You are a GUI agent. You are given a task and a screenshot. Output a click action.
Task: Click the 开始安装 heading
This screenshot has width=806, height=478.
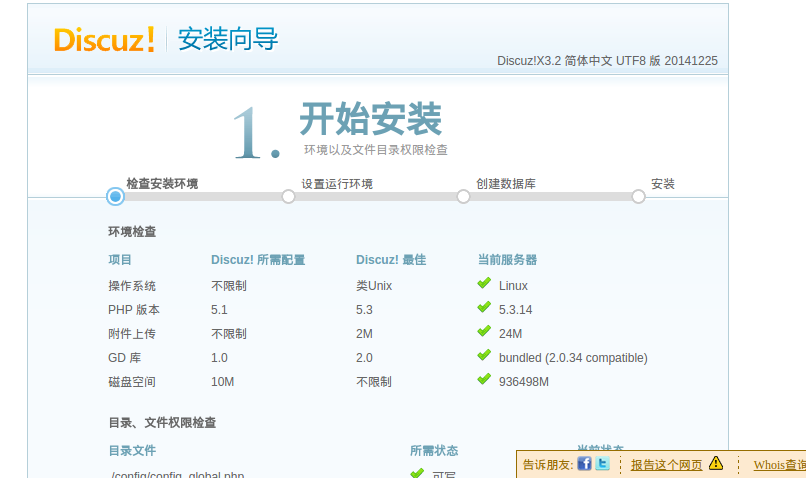tap(371, 119)
